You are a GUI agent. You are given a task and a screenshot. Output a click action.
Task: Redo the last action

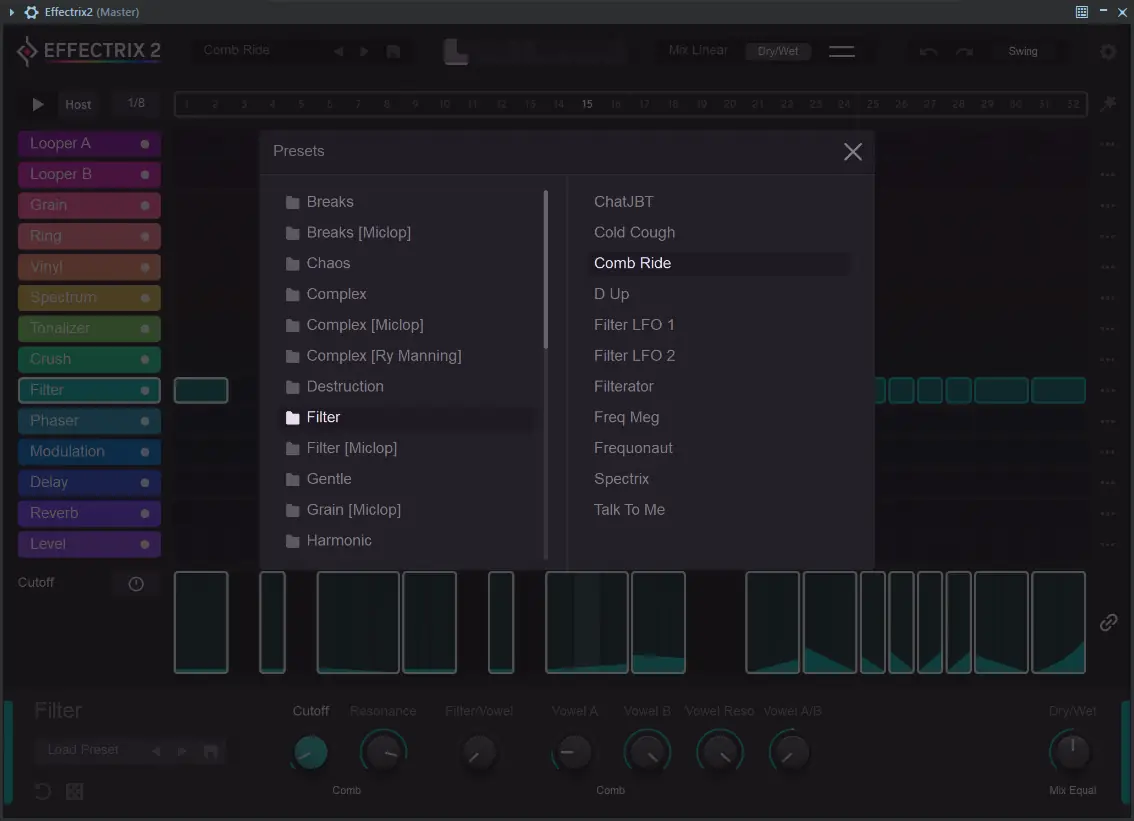[964, 51]
